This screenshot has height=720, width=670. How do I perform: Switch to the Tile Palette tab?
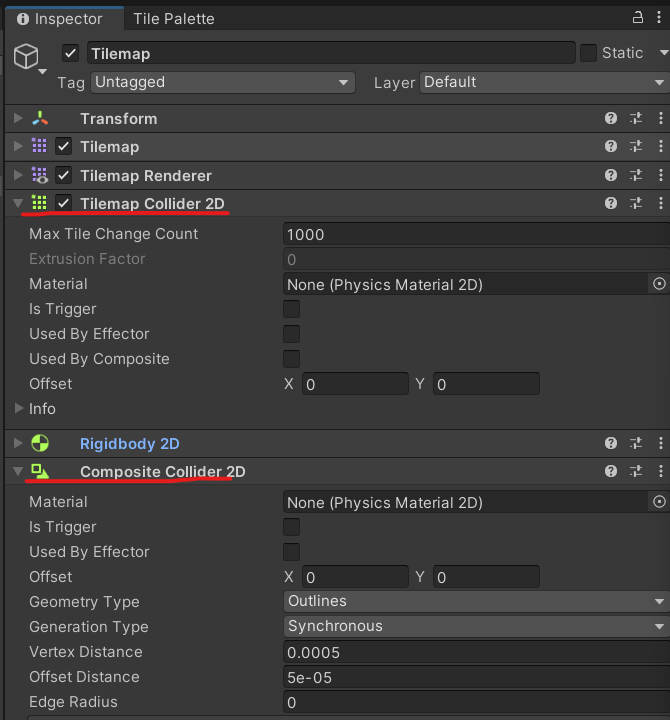(x=174, y=18)
